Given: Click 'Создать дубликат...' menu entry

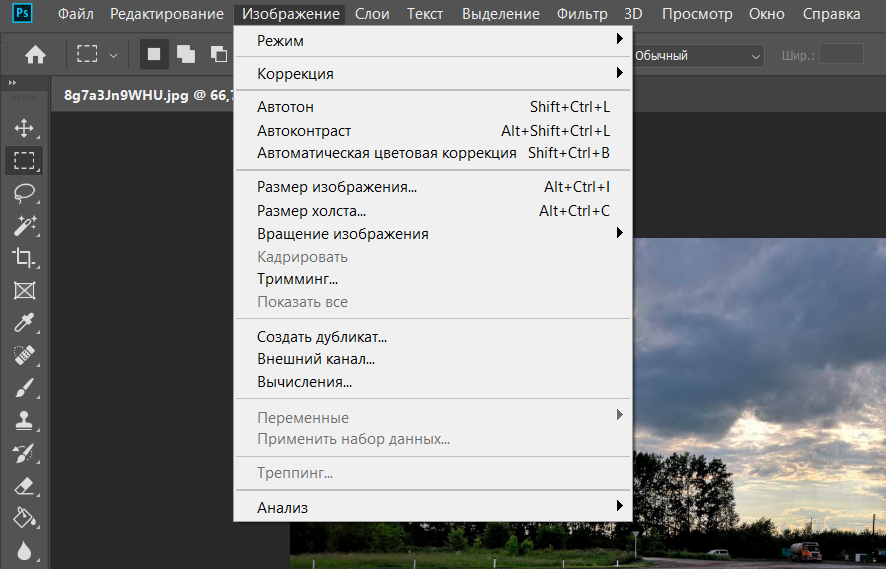Looking at the screenshot, I should [x=322, y=338].
